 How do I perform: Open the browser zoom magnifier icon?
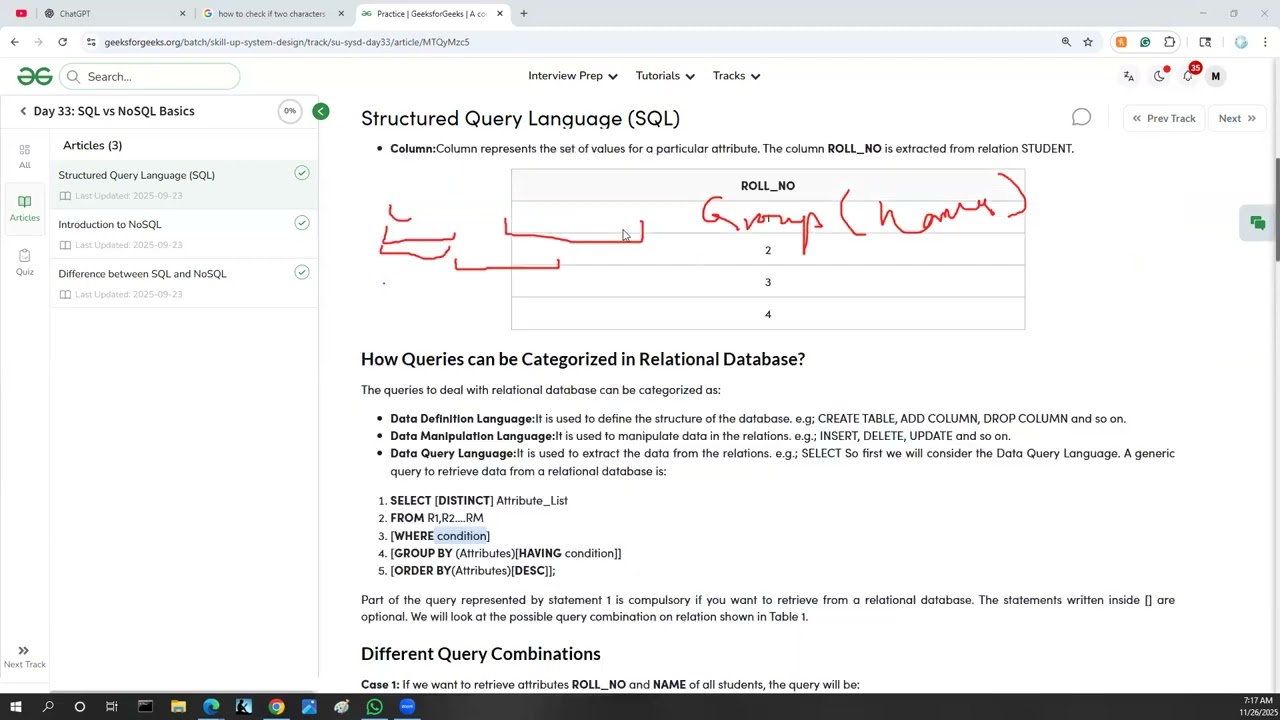coord(1066,42)
